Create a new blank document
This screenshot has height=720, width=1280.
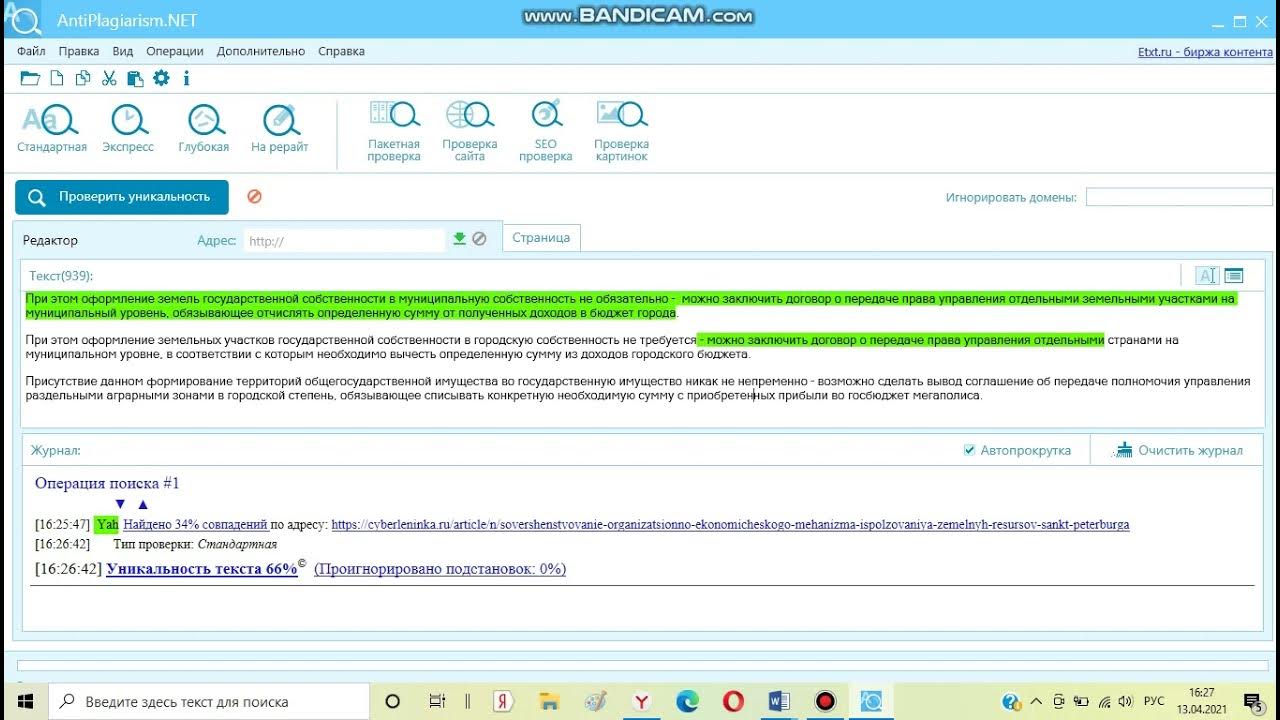(x=57, y=78)
